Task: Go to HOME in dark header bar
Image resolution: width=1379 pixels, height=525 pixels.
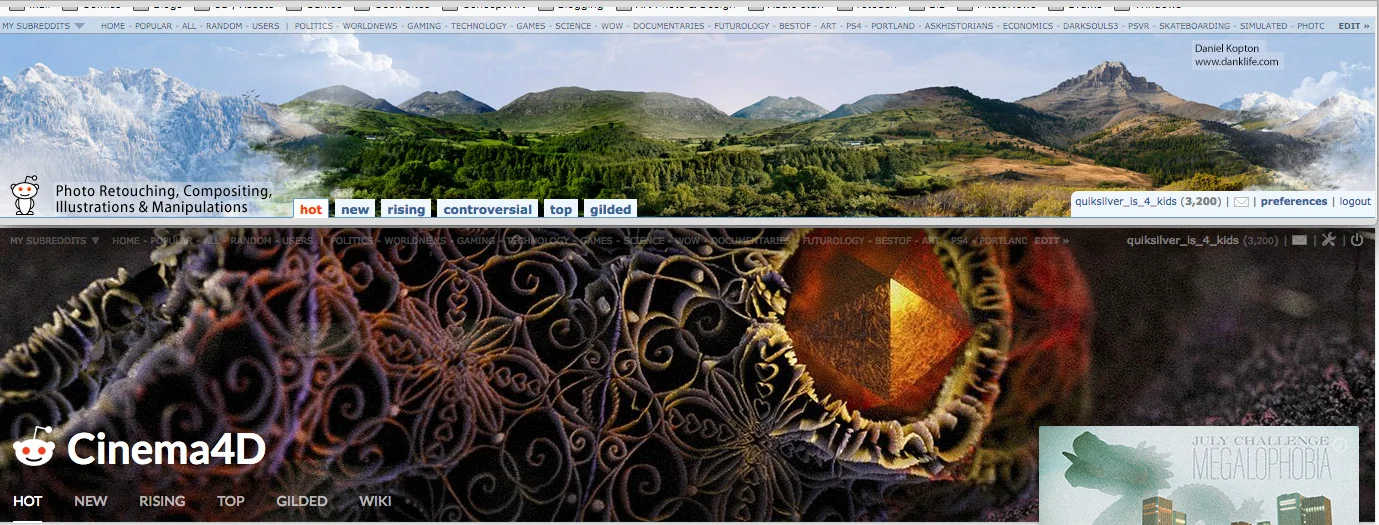Action: pyautogui.click(x=126, y=241)
